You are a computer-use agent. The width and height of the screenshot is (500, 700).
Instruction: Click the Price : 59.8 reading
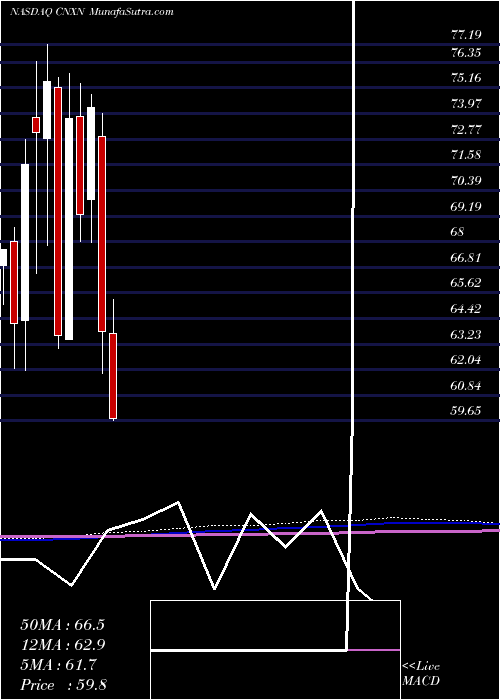coord(63,685)
